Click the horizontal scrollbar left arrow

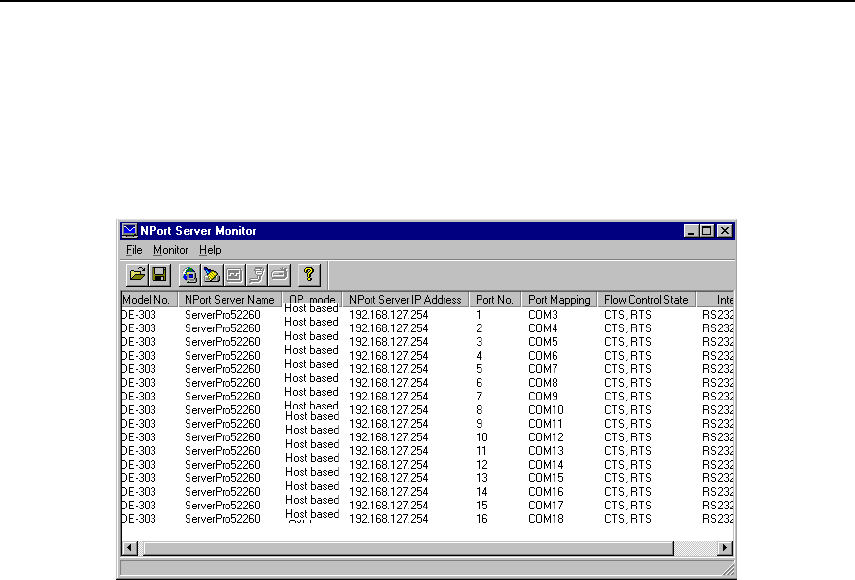[129, 548]
